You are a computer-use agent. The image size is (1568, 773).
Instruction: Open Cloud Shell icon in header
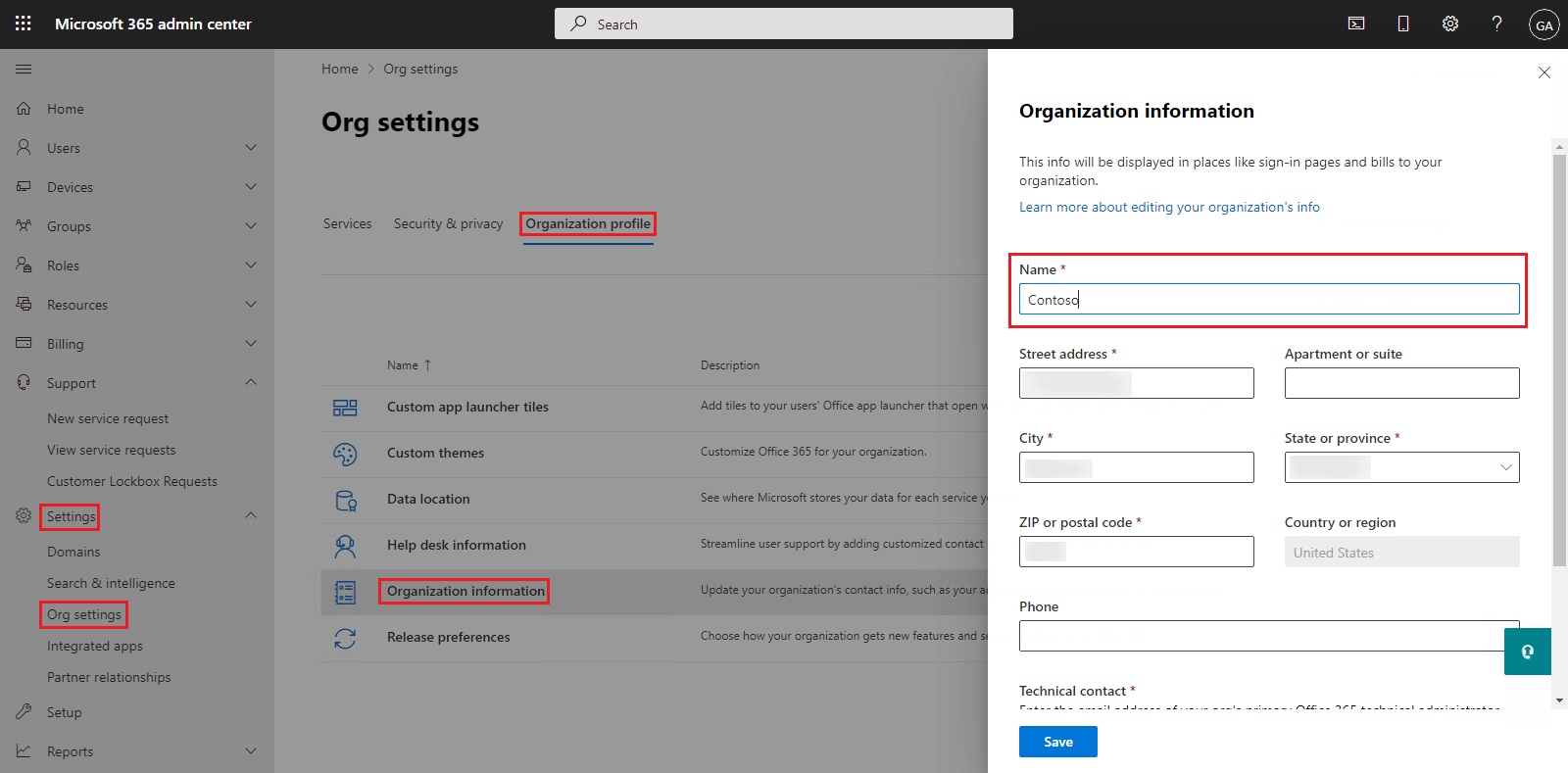click(x=1356, y=24)
